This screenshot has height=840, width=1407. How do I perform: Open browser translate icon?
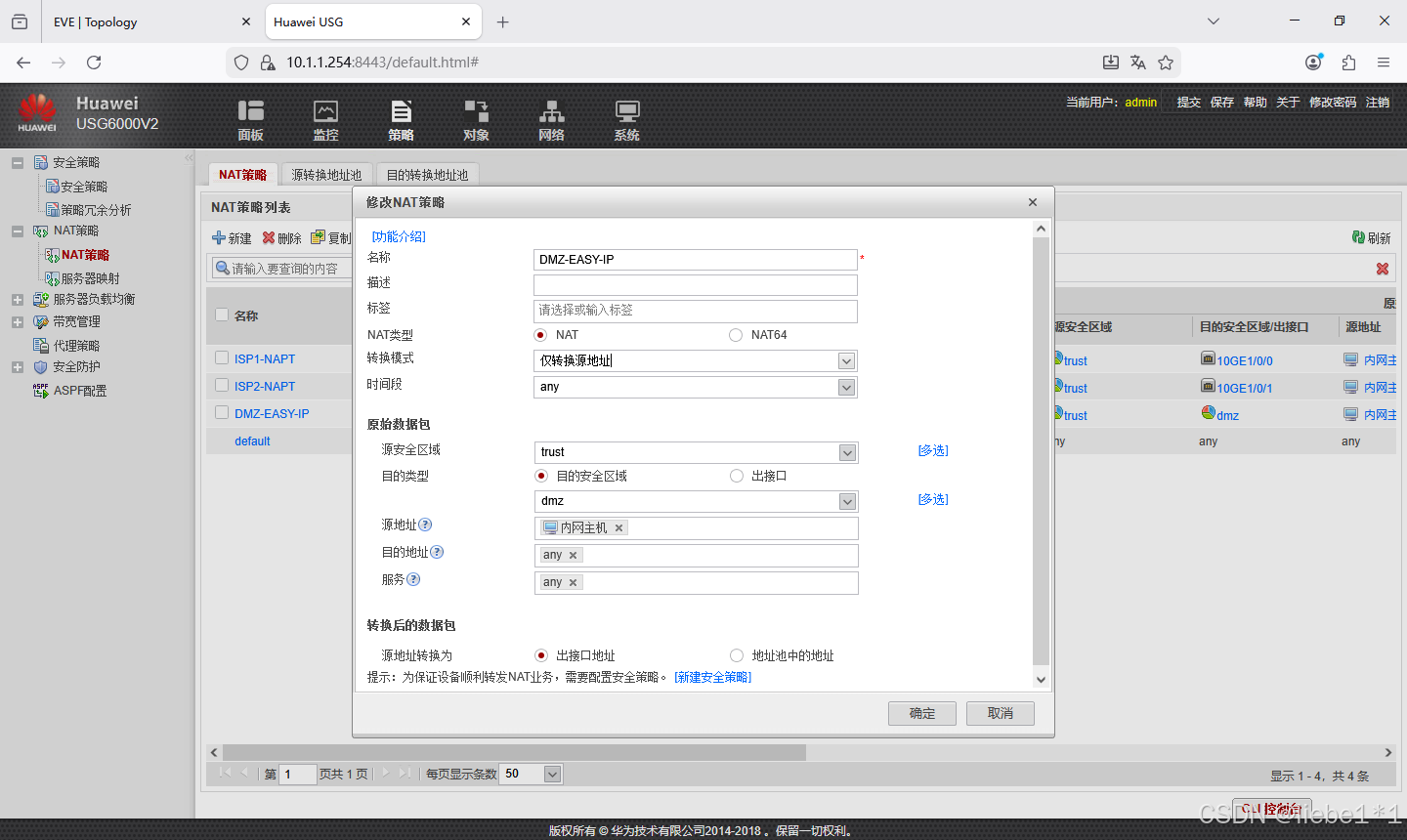click(x=1138, y=63)
